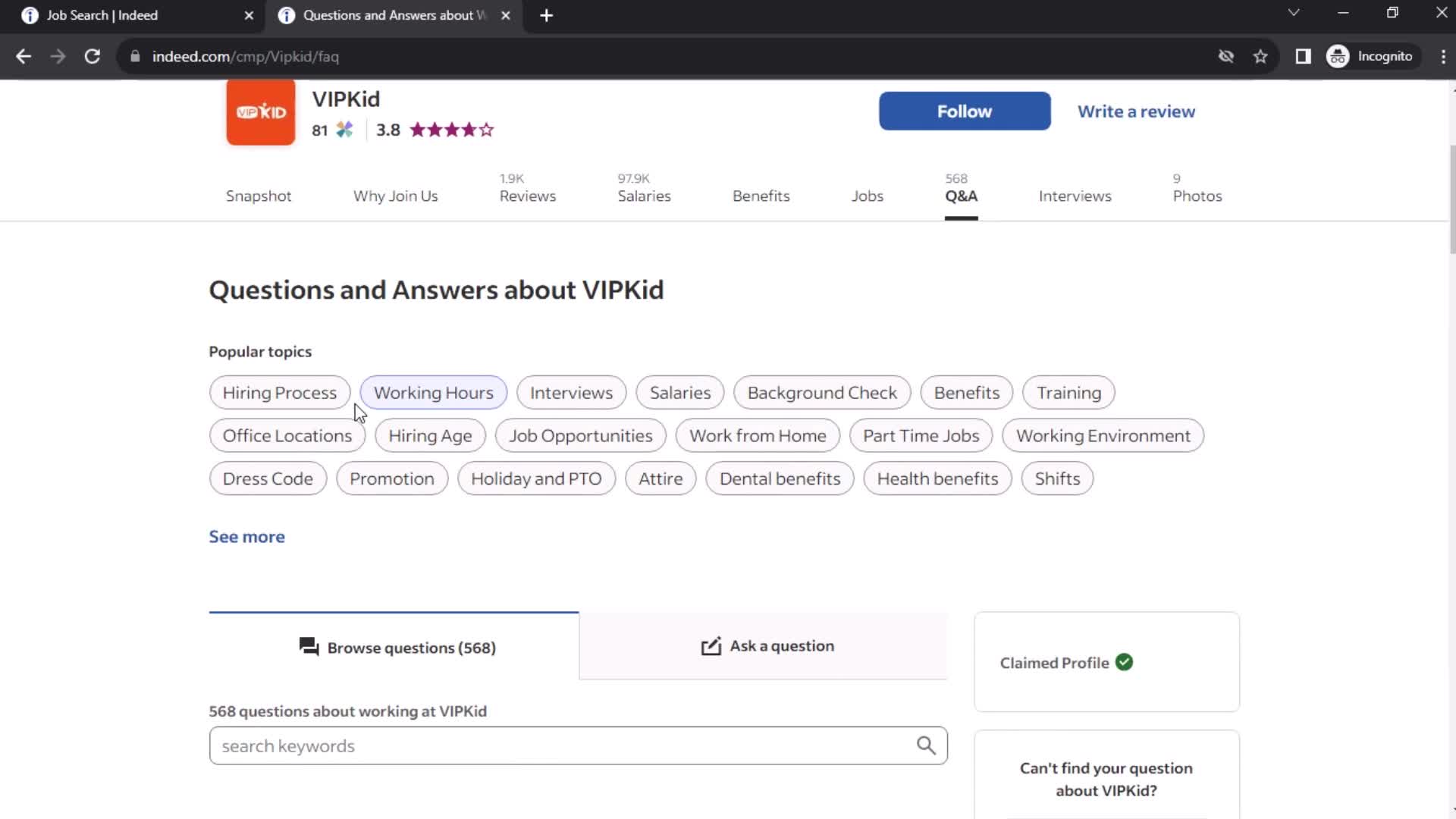
Task: Select the Shifts topic chip
Action: [x=1057, y=479]
